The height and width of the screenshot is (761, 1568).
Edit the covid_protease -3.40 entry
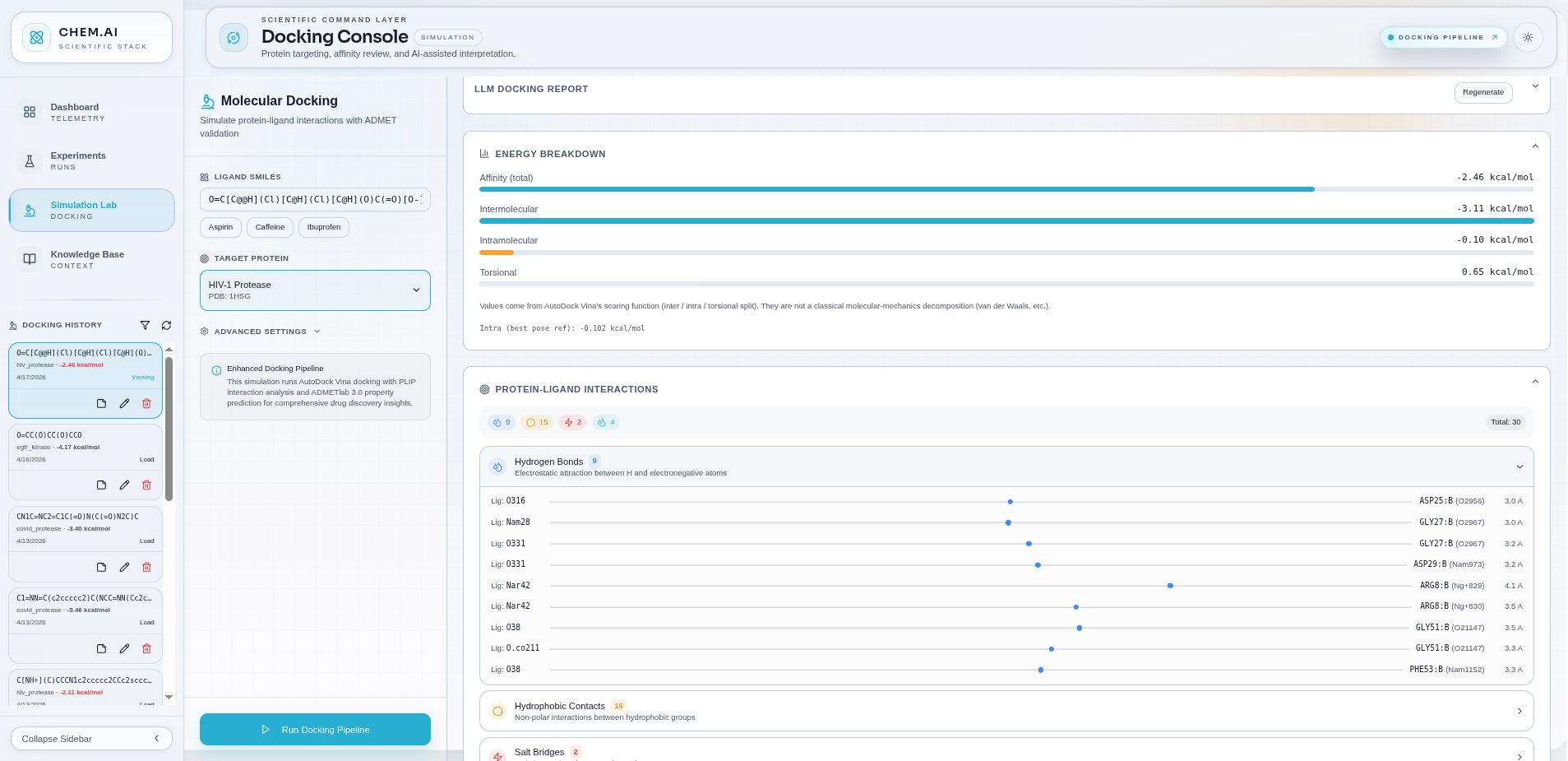tap(124, 567)
